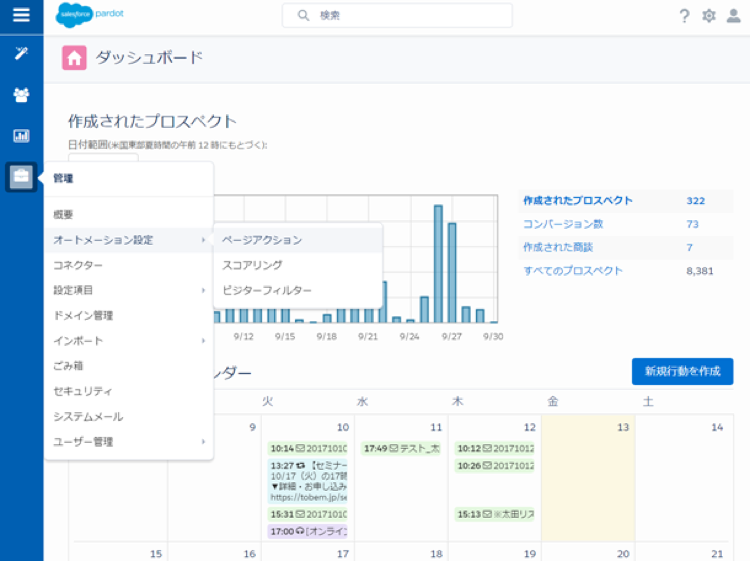Click the Salesforce Pardot logo
The height and width of the screenshot is (561, 750).
tap(89, 15)
